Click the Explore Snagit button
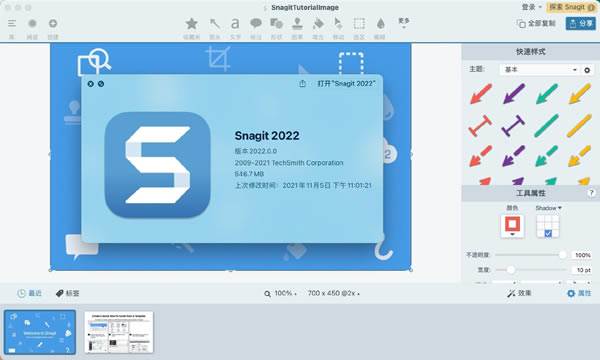 [x=572, y=7]
